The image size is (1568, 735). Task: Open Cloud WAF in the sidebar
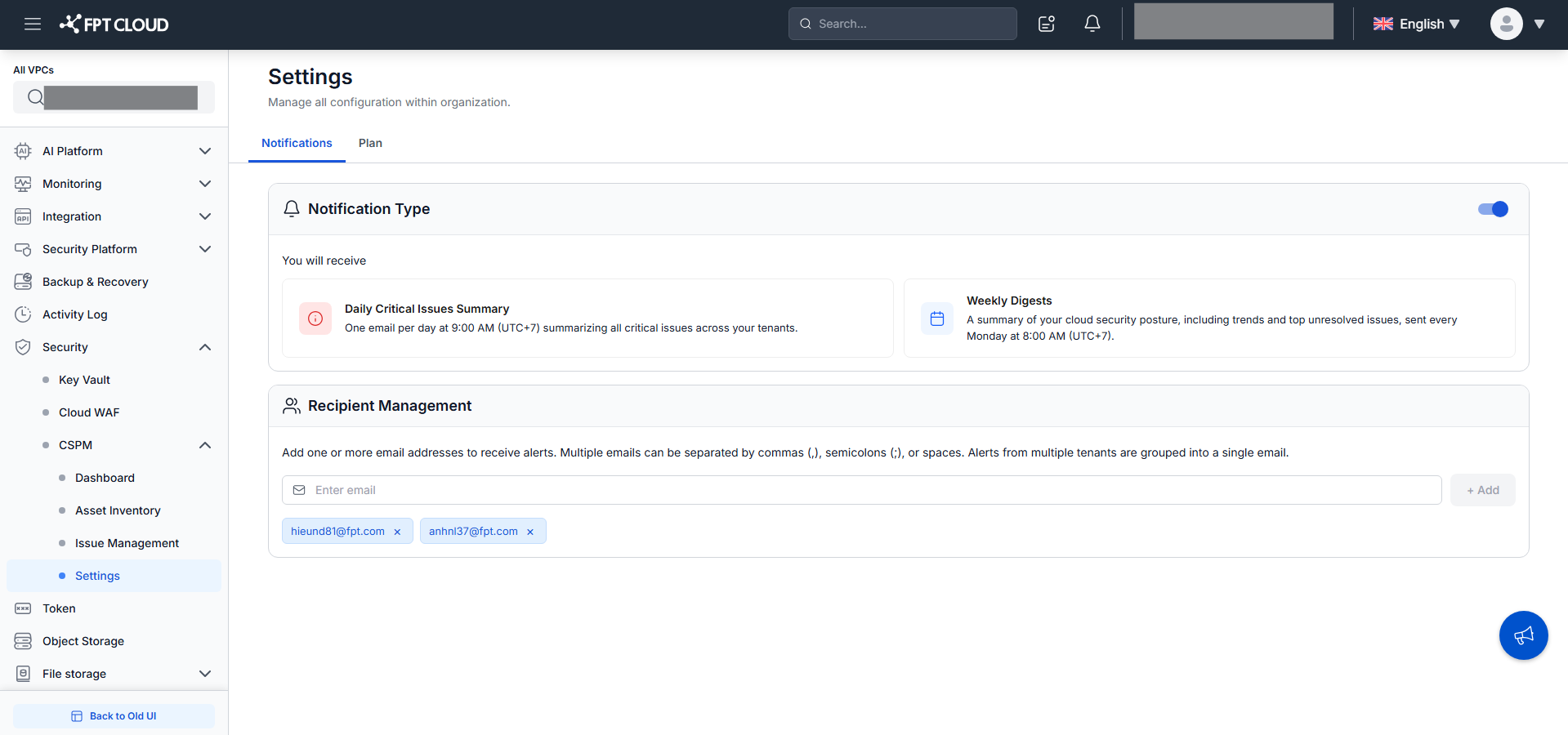[89, 412]
